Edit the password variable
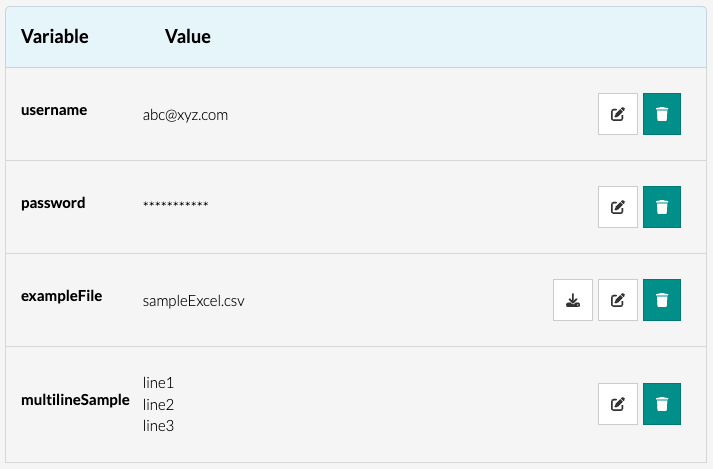The height and width of the screenshot is (469, 713). tap(617, 207)
